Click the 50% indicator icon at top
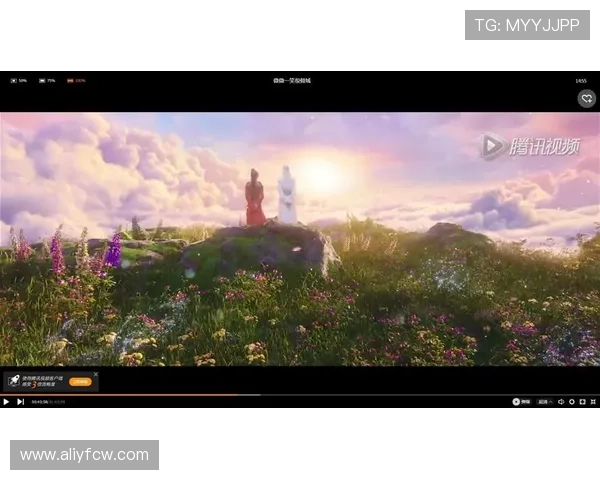600x480 pixels. [19, 80]
